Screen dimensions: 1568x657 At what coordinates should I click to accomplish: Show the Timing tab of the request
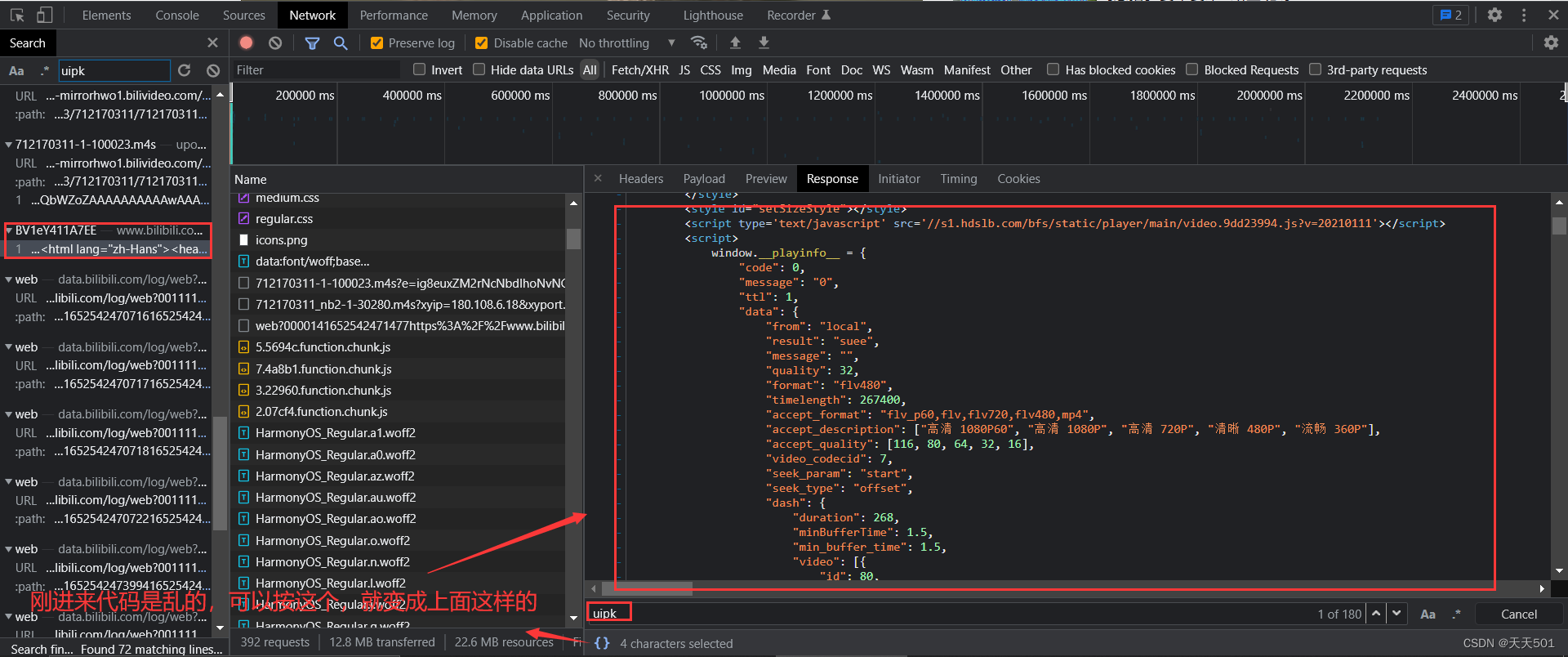(959, 178)
